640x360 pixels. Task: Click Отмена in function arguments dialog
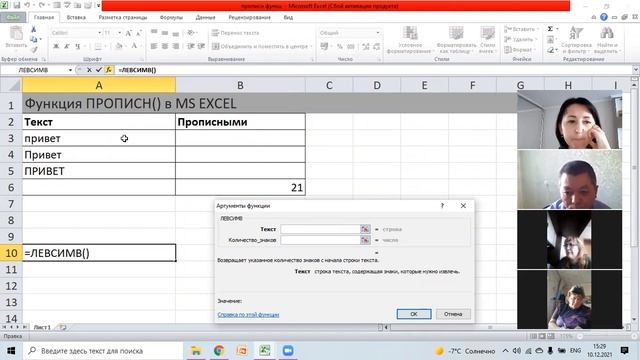453,314
